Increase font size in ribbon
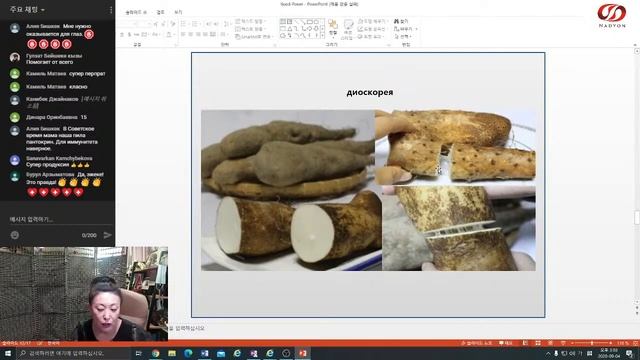The width and height of the screenshot is (640, 360). coord(155,24)
